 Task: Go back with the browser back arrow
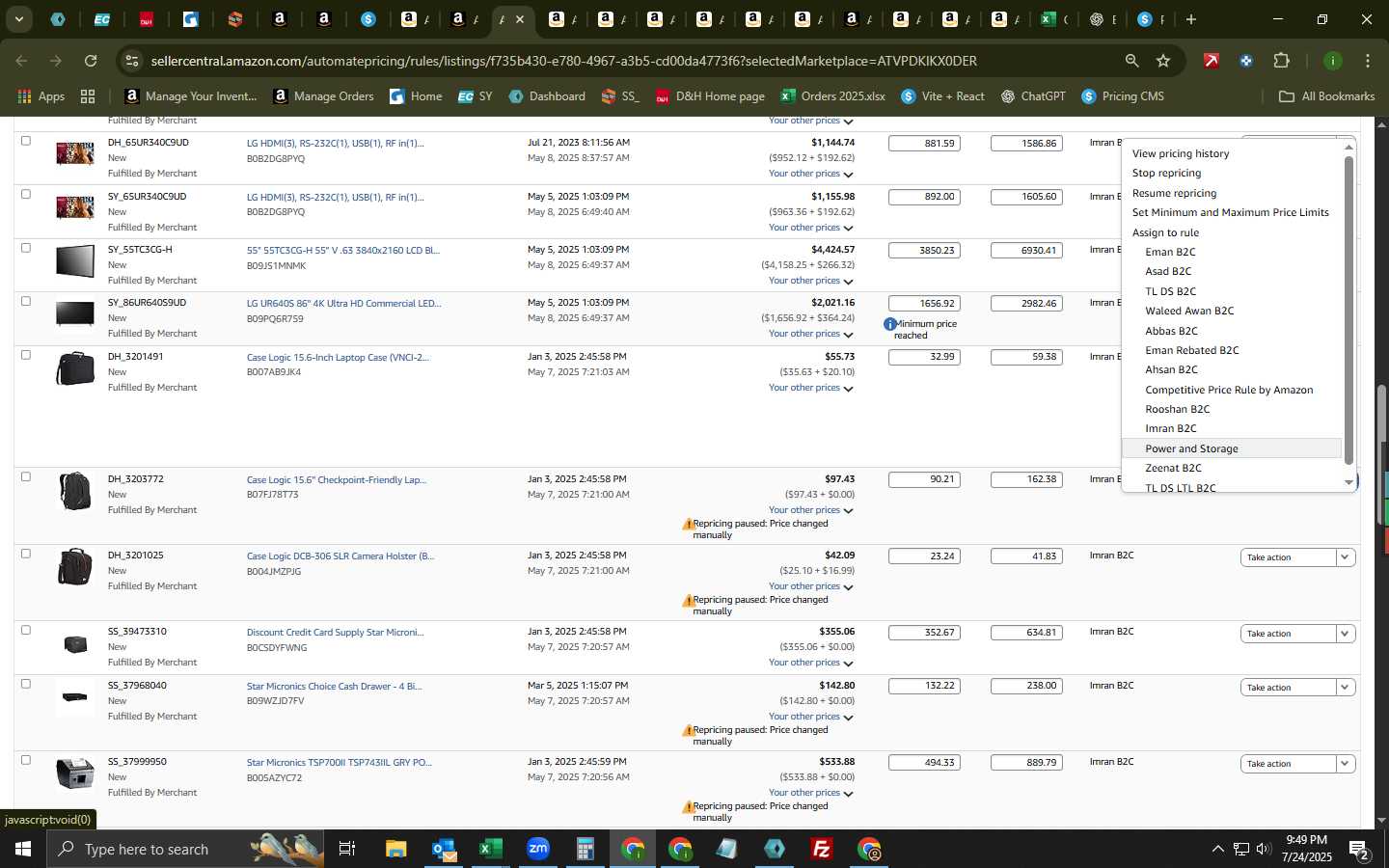tap(21, 61)
